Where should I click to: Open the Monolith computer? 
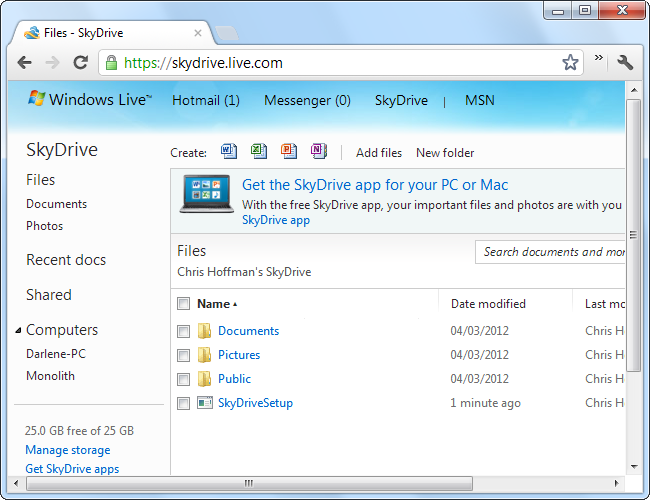50,376
